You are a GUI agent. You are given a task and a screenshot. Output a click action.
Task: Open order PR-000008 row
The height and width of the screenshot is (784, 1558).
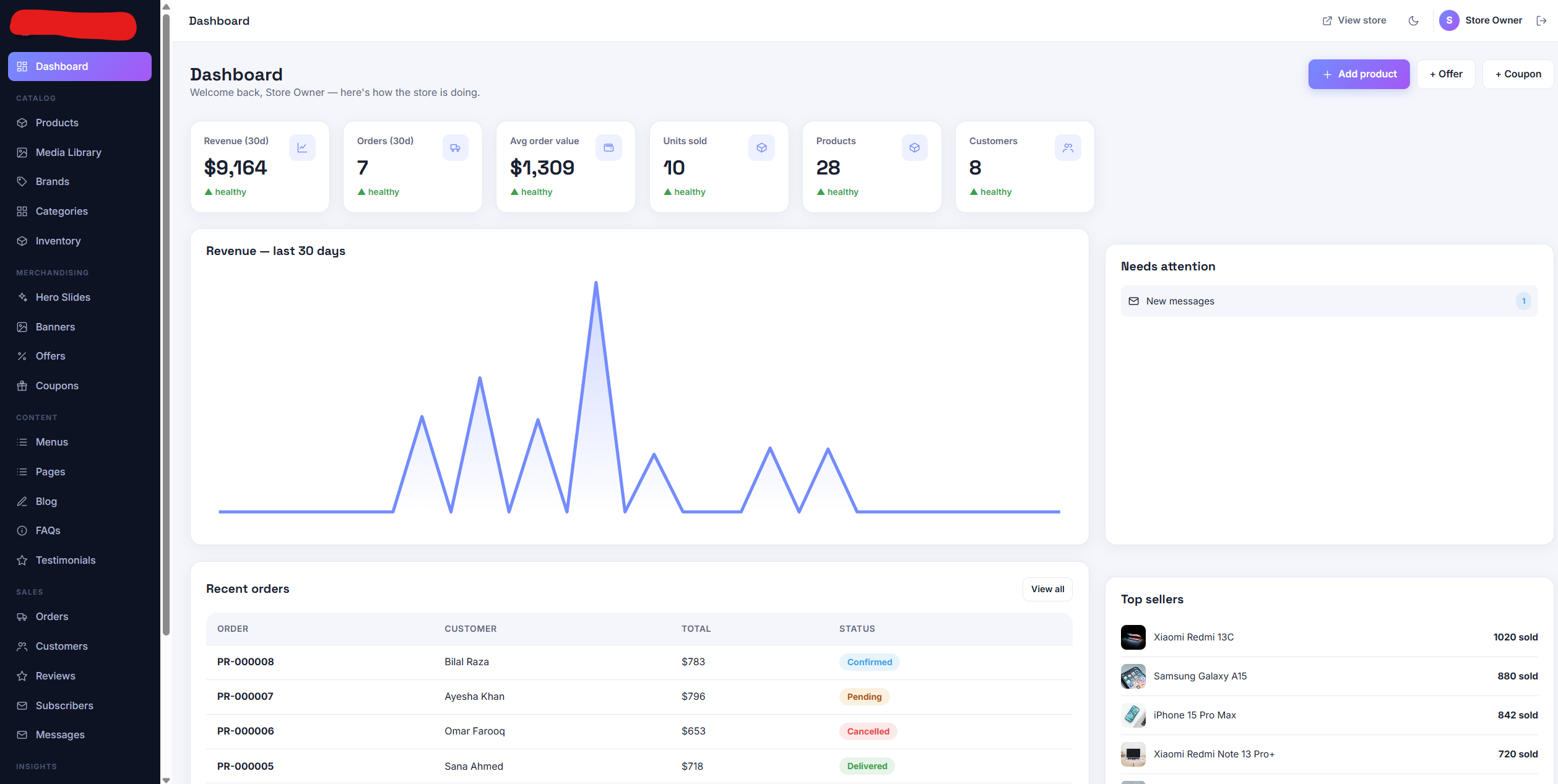tap(639, 662)
